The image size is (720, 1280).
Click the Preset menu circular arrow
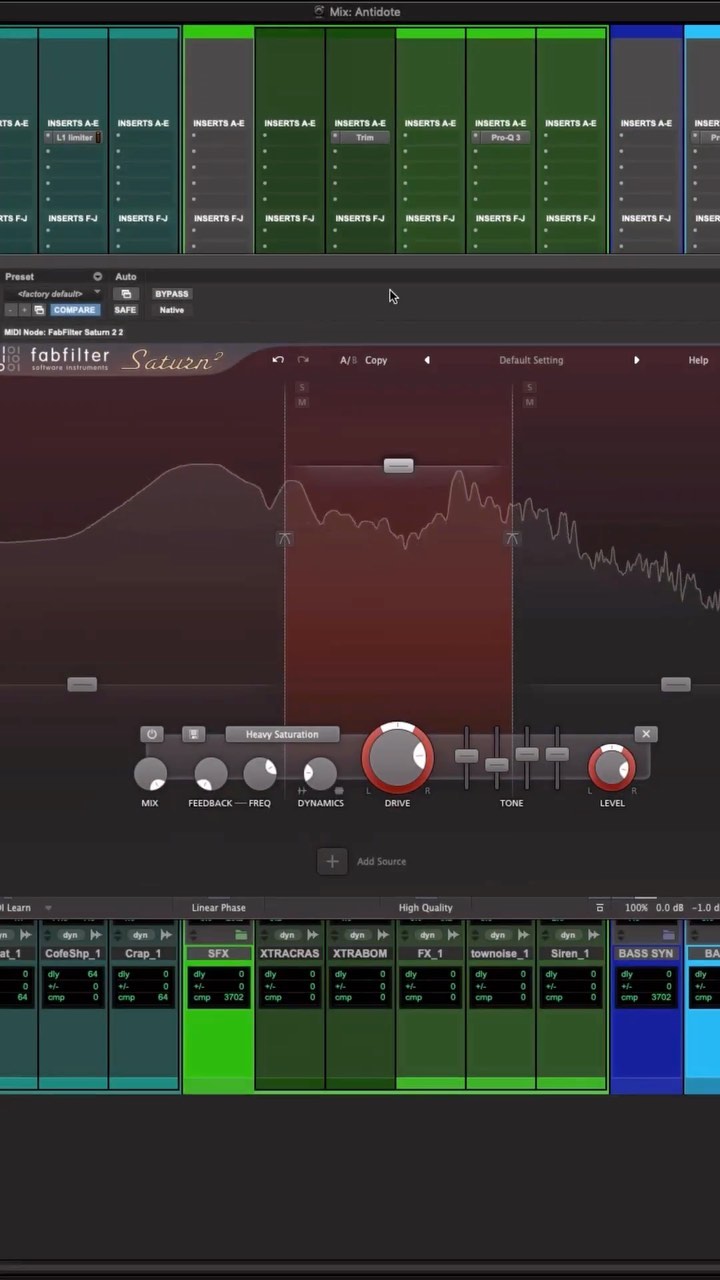point(97,277)
